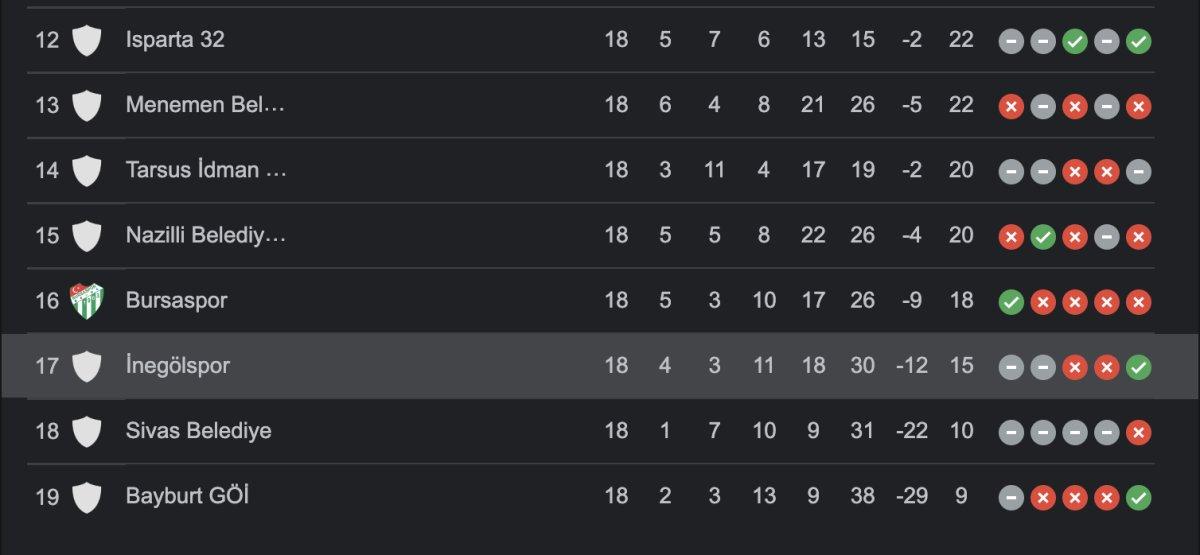This screenshot has height=555, width=1200.
Task: Click Nazilli Belediyespor's green win form icon
Action: coord(1043,236)
